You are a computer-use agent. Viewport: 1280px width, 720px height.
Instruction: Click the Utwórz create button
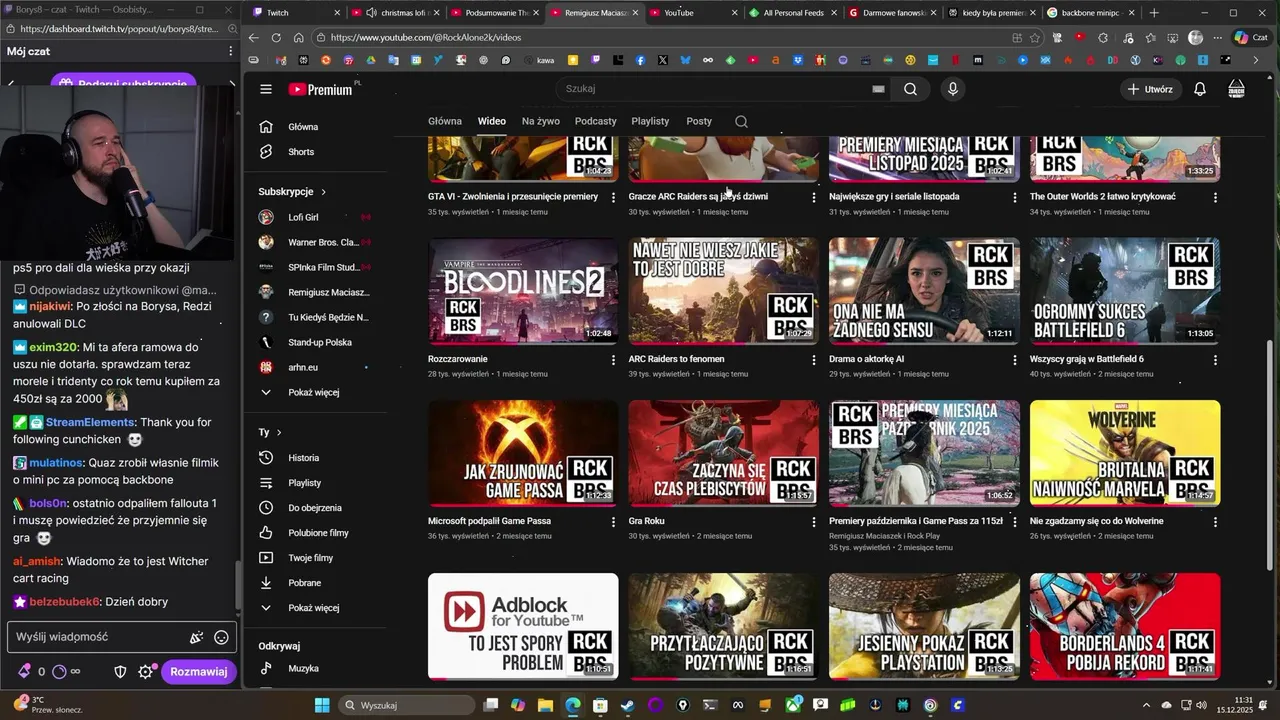click(x=1150, y=89)
